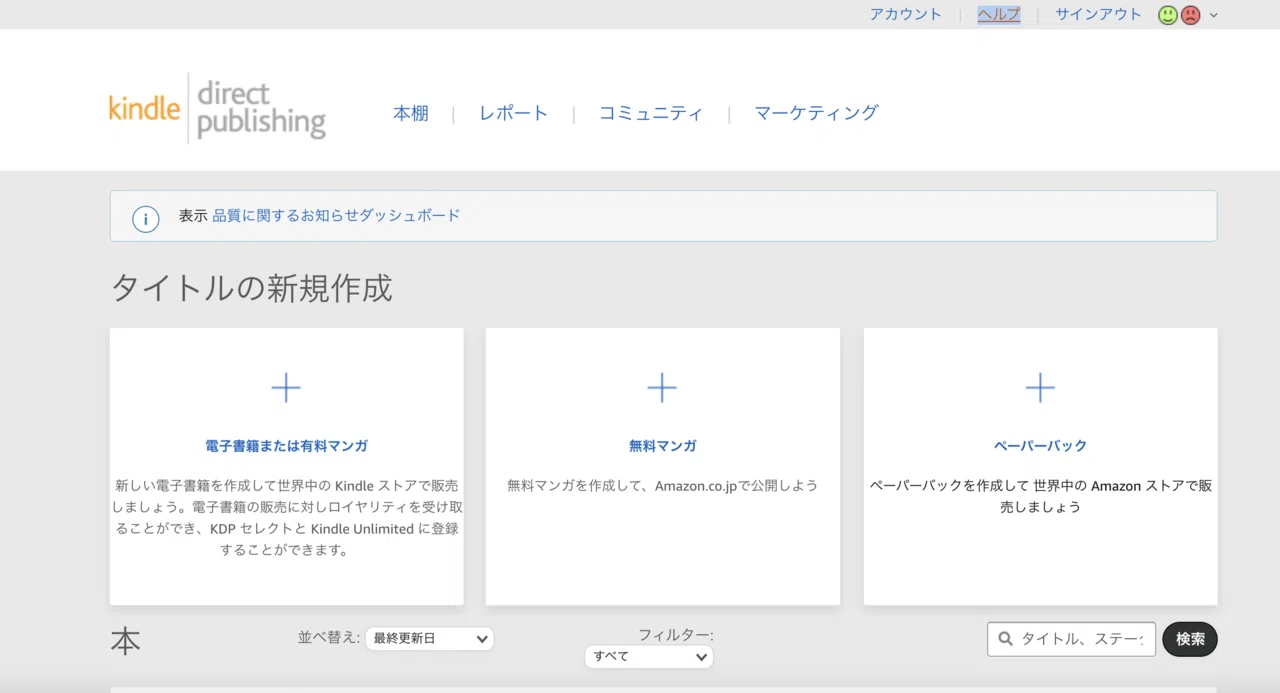This screenshot has height=693, width=1280.
Task: Click the red sad face feedback icon
Action: click(x=1190, y=15)
